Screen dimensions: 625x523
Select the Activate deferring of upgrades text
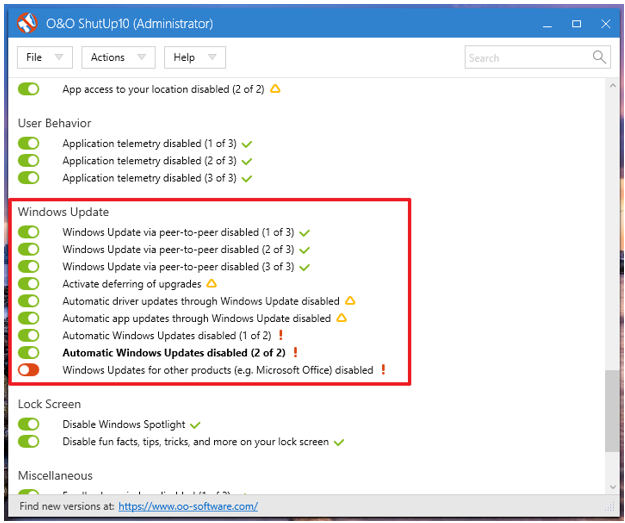pos(132,284)
